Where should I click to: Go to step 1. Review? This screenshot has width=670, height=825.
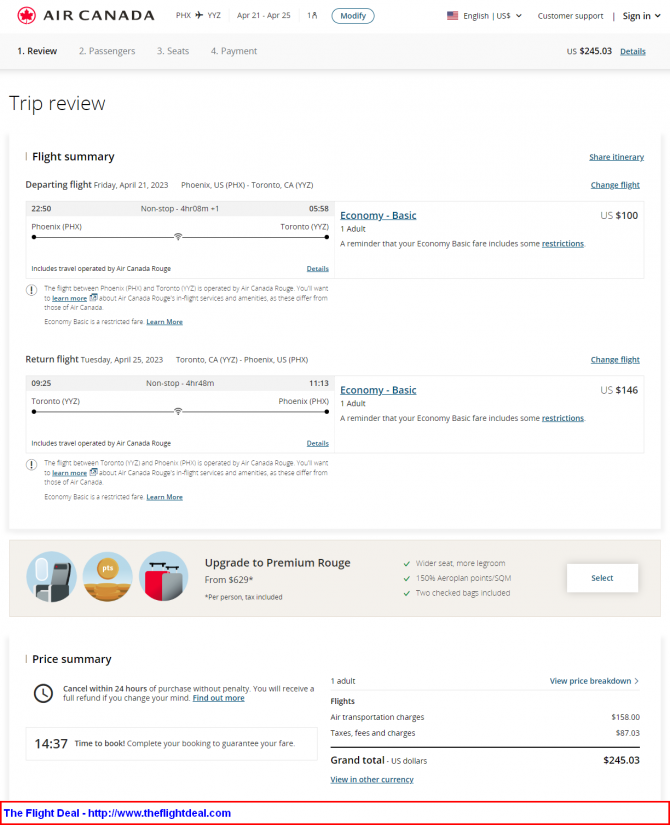pos(37,51)
